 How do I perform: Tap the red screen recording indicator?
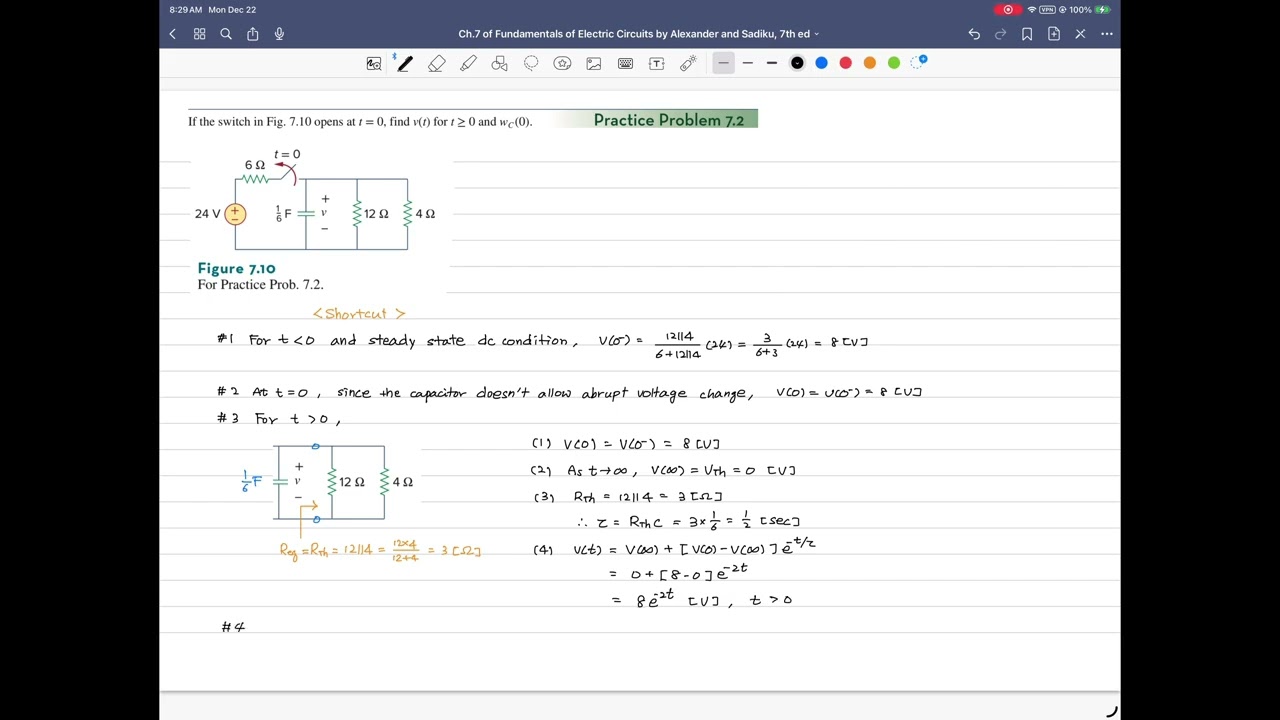tap(1008, 10)
